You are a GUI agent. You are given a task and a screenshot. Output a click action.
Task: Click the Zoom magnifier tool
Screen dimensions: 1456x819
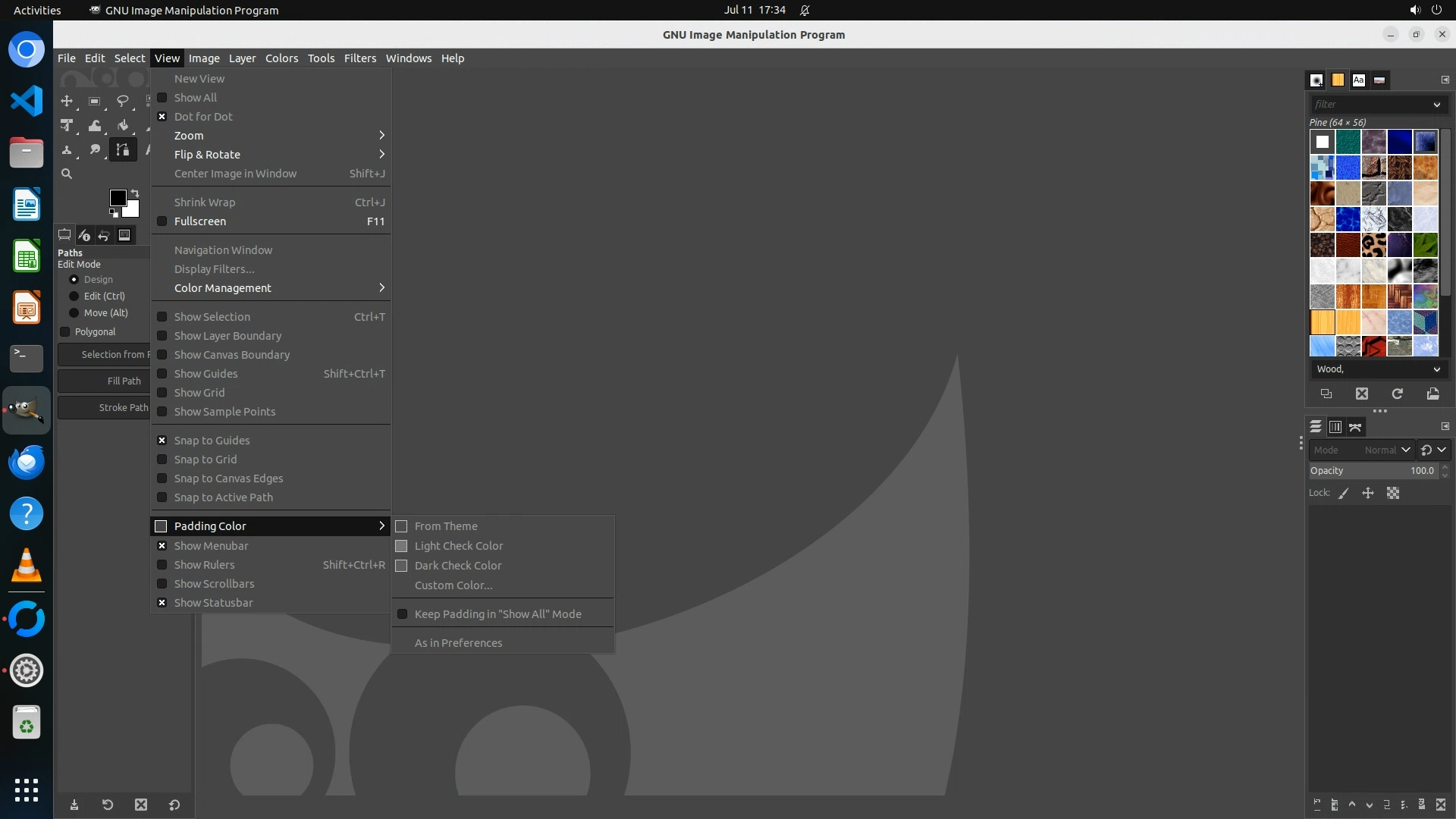pos(67,174)
